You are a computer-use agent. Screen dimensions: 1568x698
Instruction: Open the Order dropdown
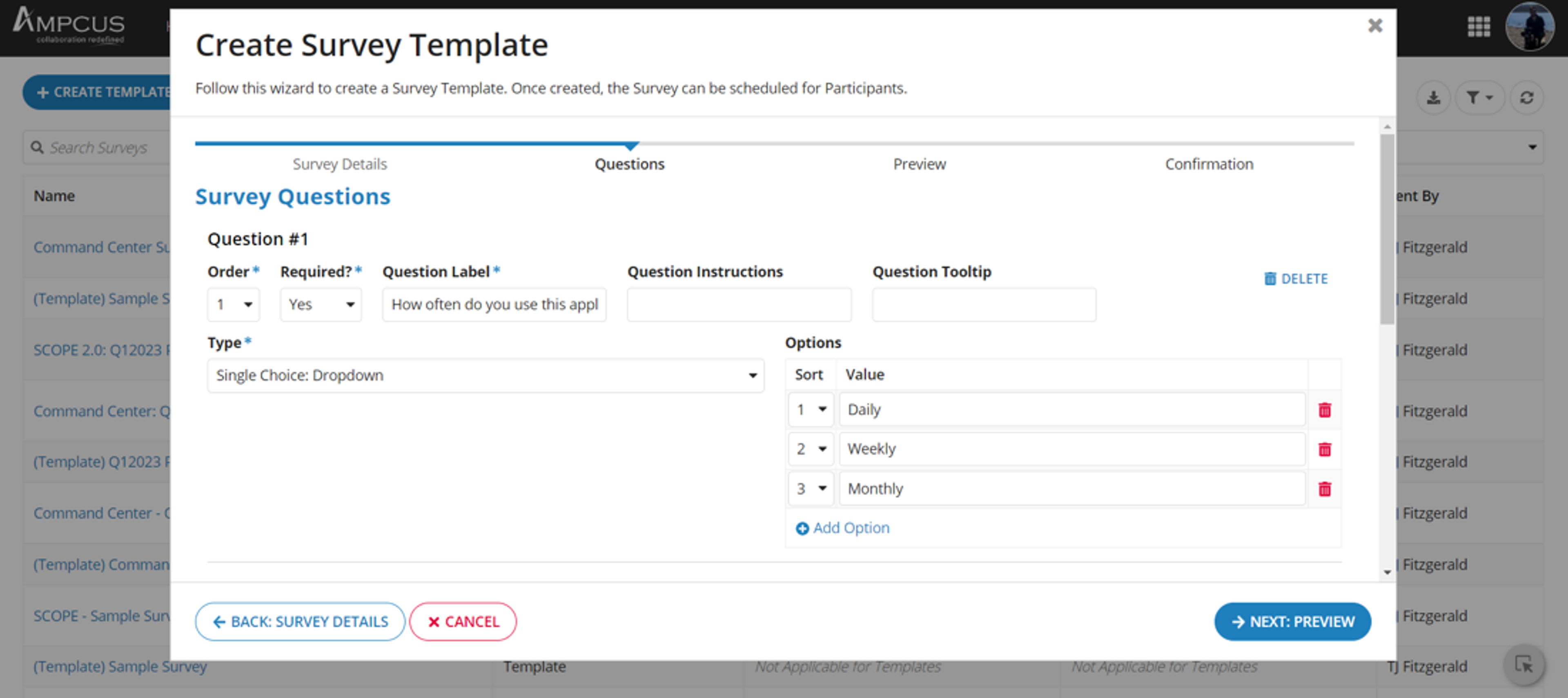point(233,305)
